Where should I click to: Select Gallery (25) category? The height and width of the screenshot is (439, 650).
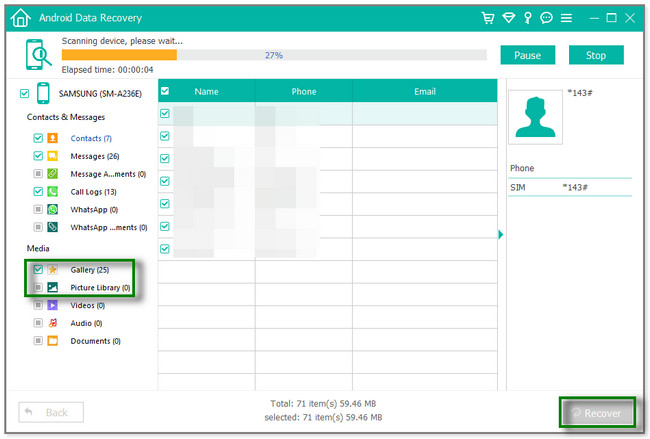pos(90,270)
